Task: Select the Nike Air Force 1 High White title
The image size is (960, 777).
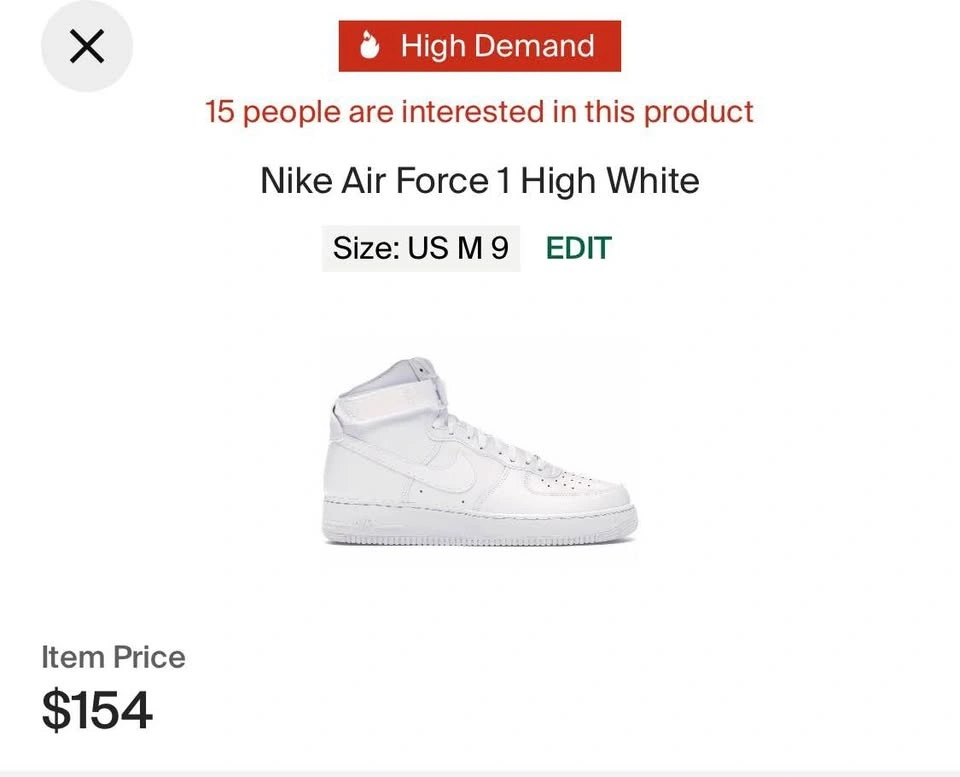Action: [x=479, y=181]
